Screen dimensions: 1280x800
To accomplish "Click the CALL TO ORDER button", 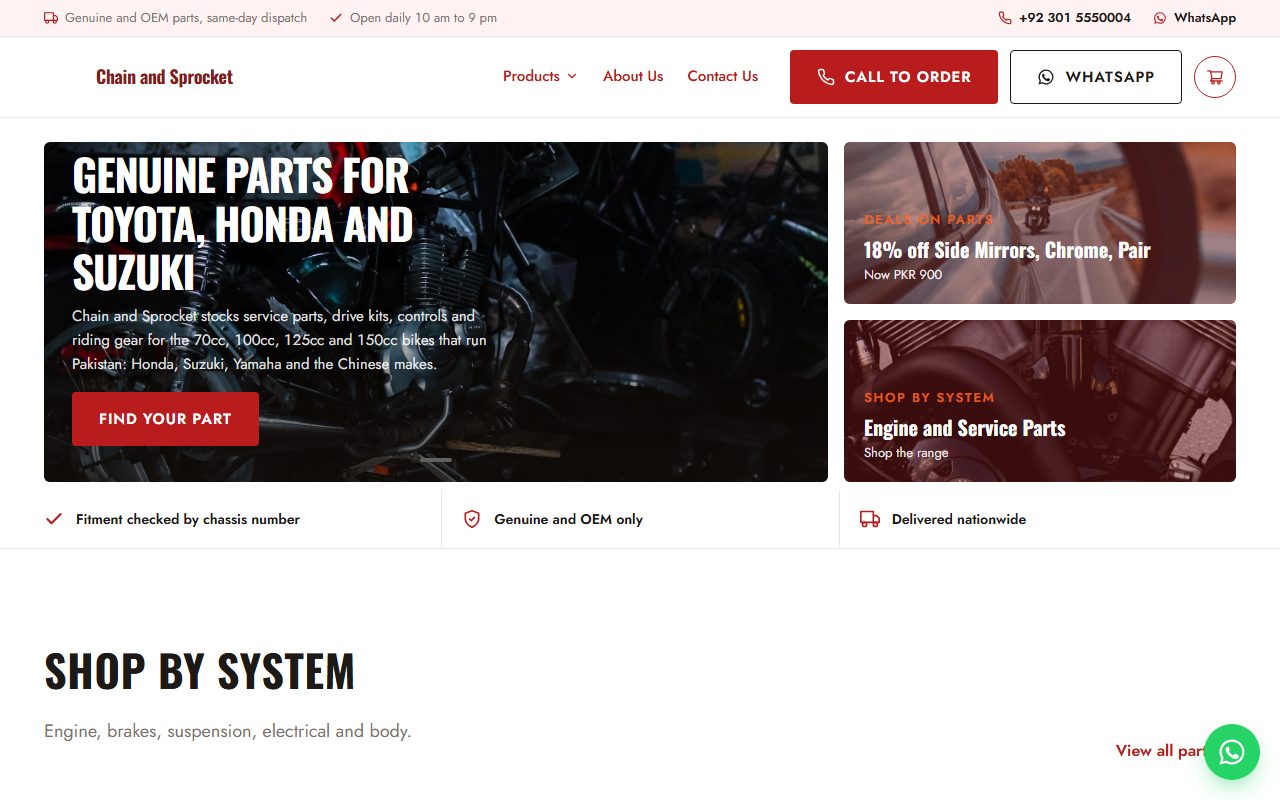I will click(894, 77).
